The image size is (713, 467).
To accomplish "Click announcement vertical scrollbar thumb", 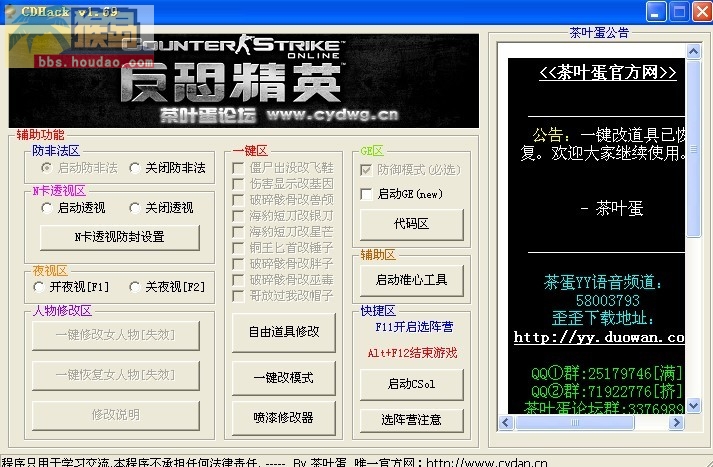I will click(693, 149).
